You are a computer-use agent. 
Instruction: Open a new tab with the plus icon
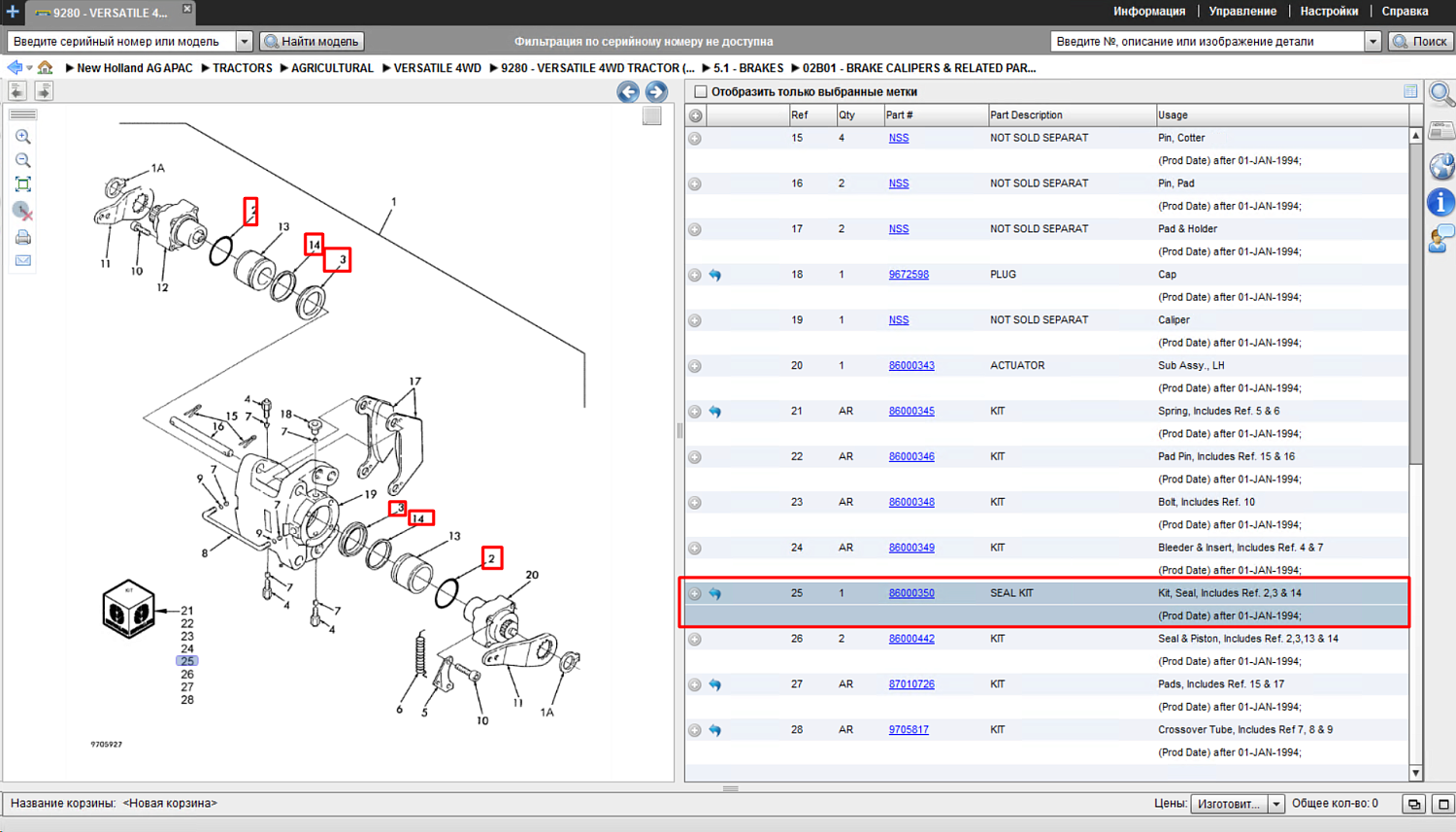tap(13, 12)
